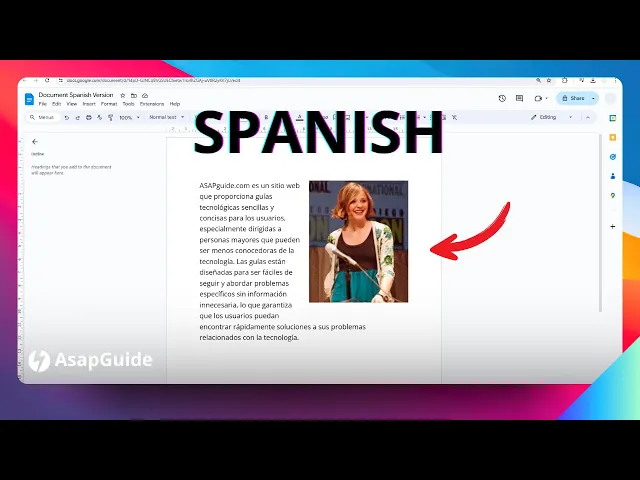The width and height of the screenshot is (640, 480).
Task: Click the Share button
Action: click(573, 98)
